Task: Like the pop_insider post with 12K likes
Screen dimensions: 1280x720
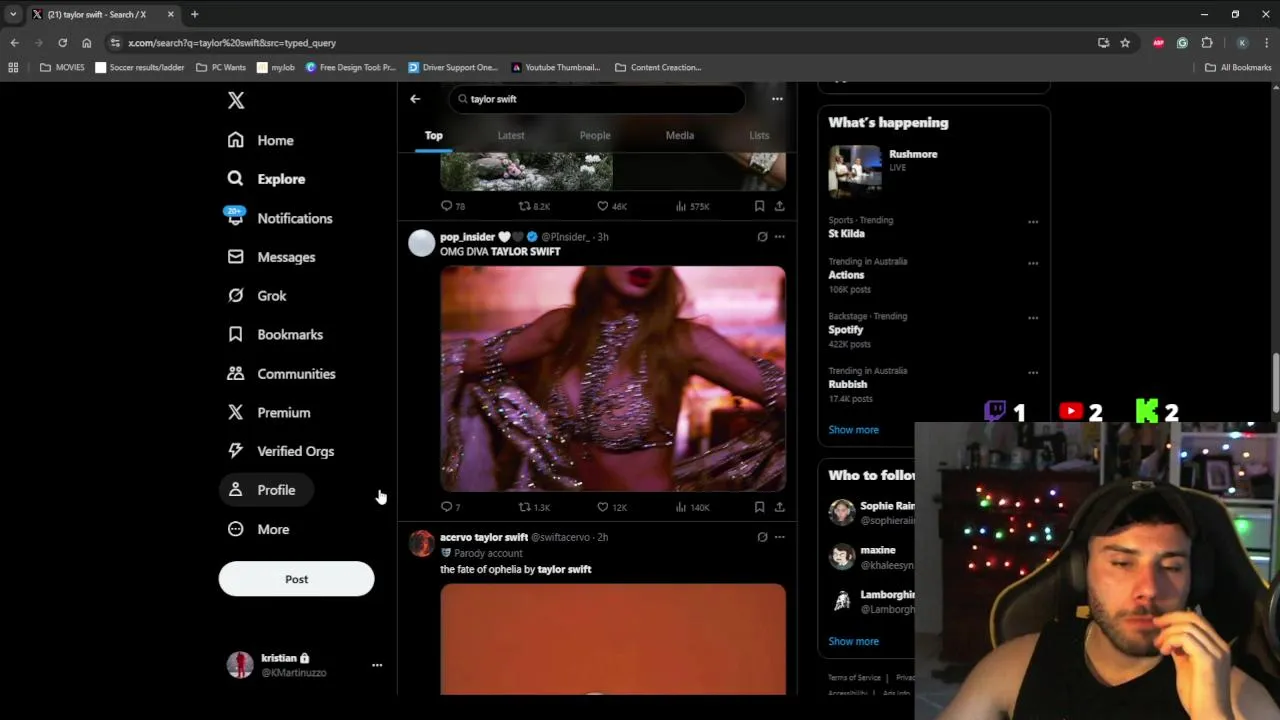Action: tap(612, 507)
